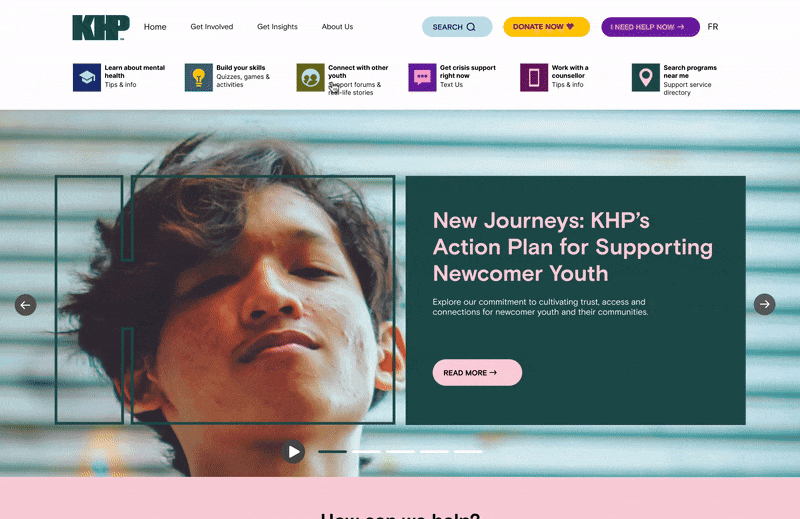Click I Need Help Now button
Screen dimensions: 800x519
point(651,27)
